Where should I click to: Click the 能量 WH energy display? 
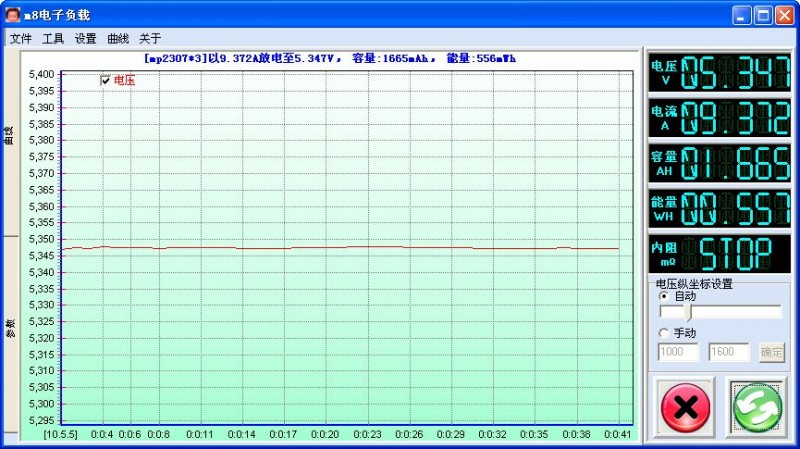tap(719, 208)
